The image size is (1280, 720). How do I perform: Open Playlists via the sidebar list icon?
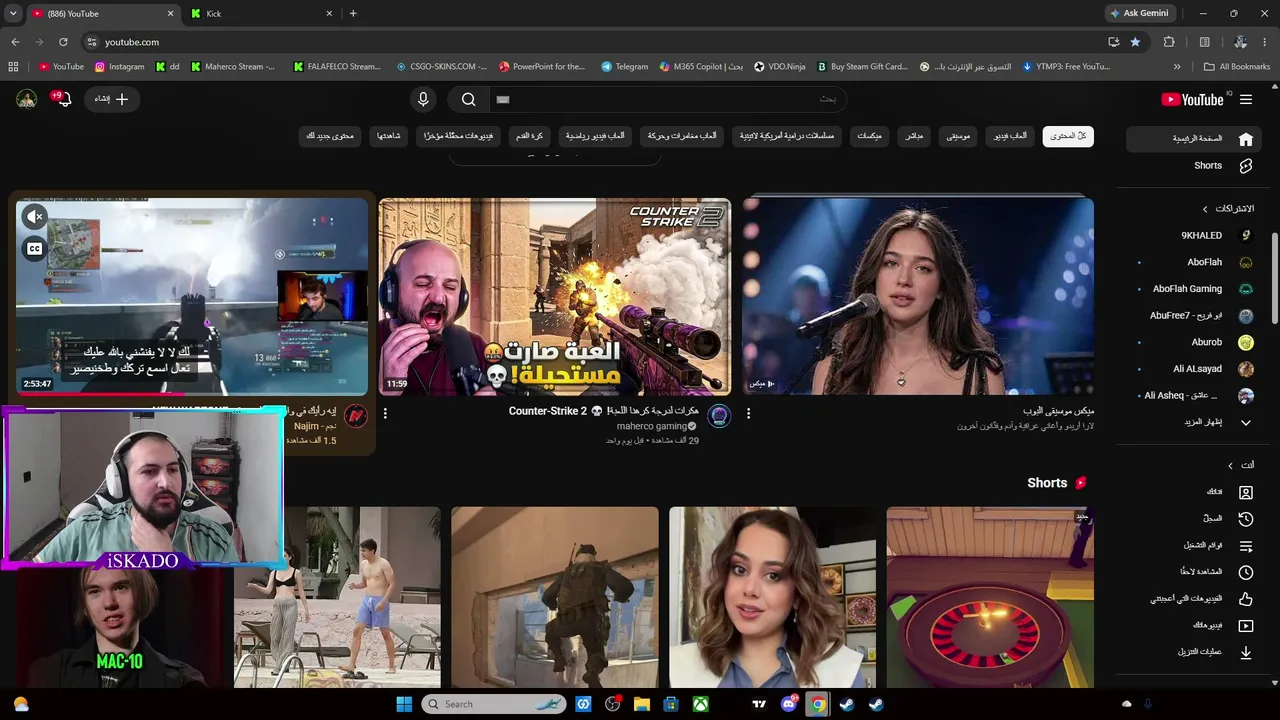pyautogui.click(x=1246, y=546)
